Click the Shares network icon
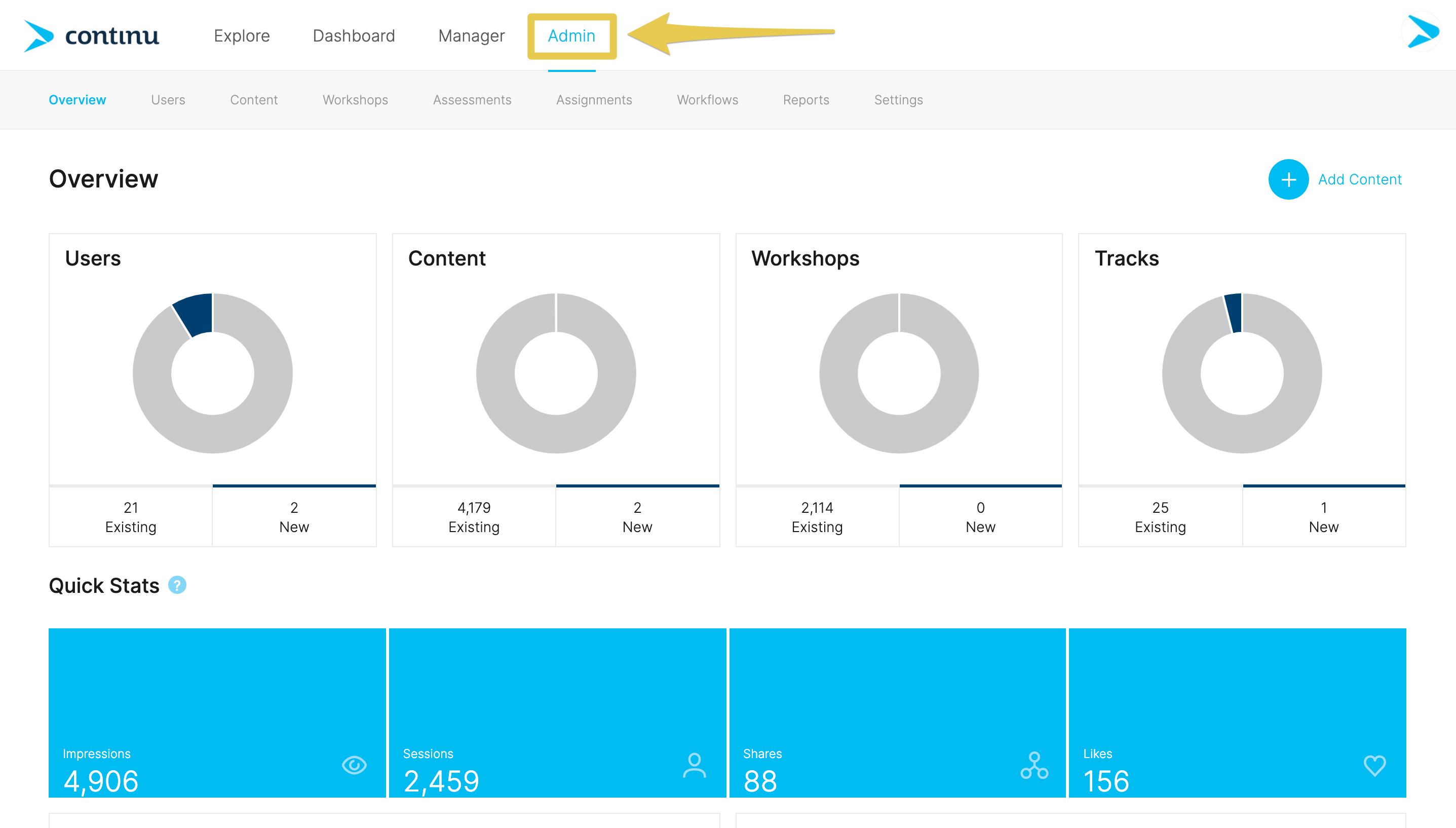Image resolution: width=1456 pixels, height=828 pixels. tap(1034, 766)
